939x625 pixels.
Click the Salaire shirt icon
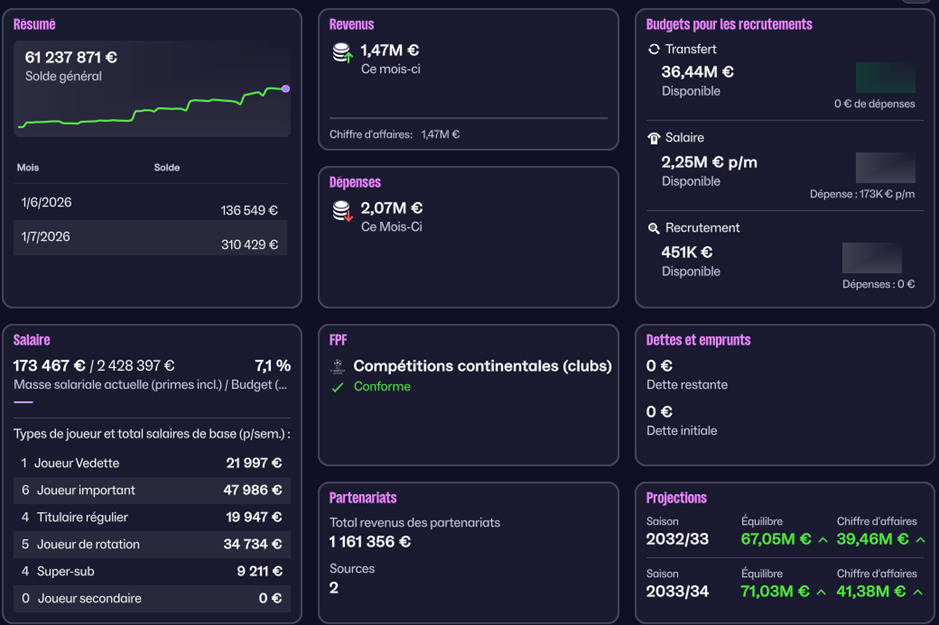pyautogui.click(x=654, y=138)
